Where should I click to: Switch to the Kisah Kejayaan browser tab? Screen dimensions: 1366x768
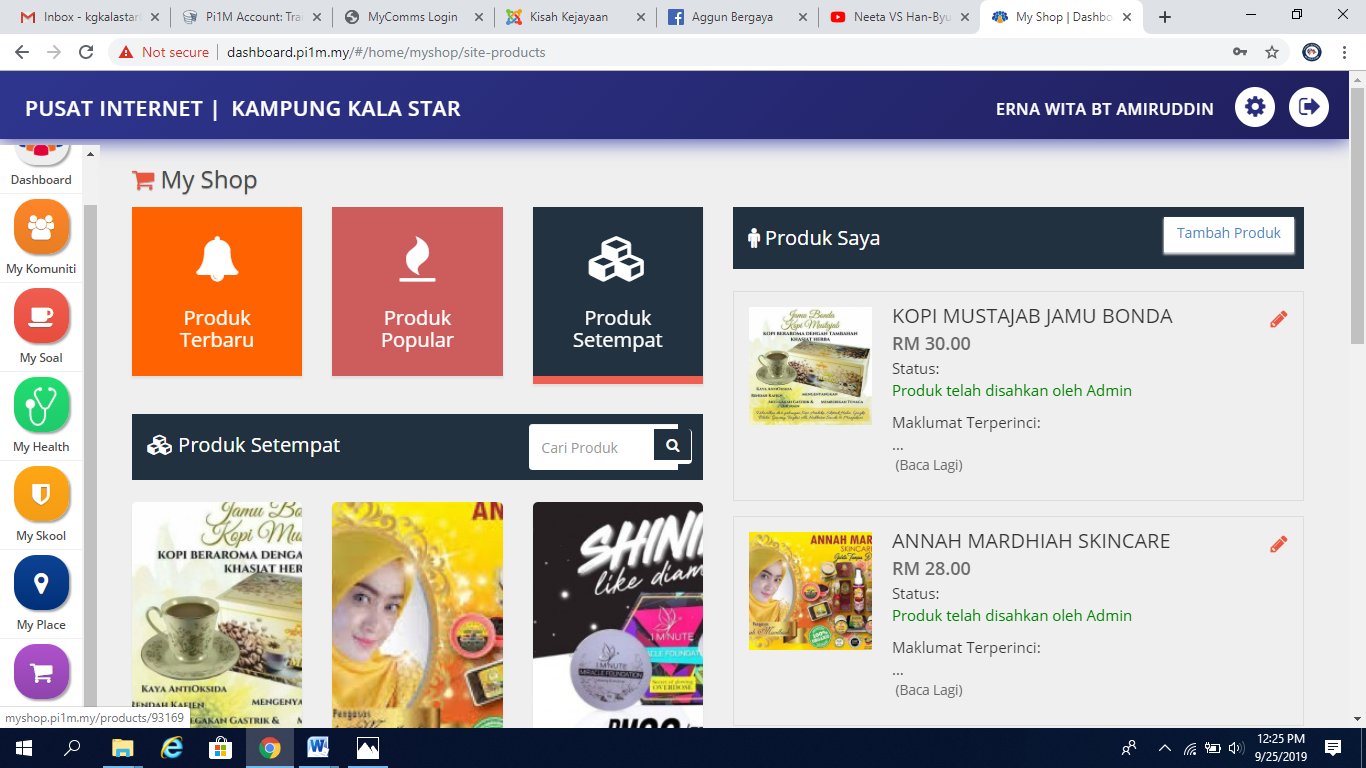(x=570, y=17)
